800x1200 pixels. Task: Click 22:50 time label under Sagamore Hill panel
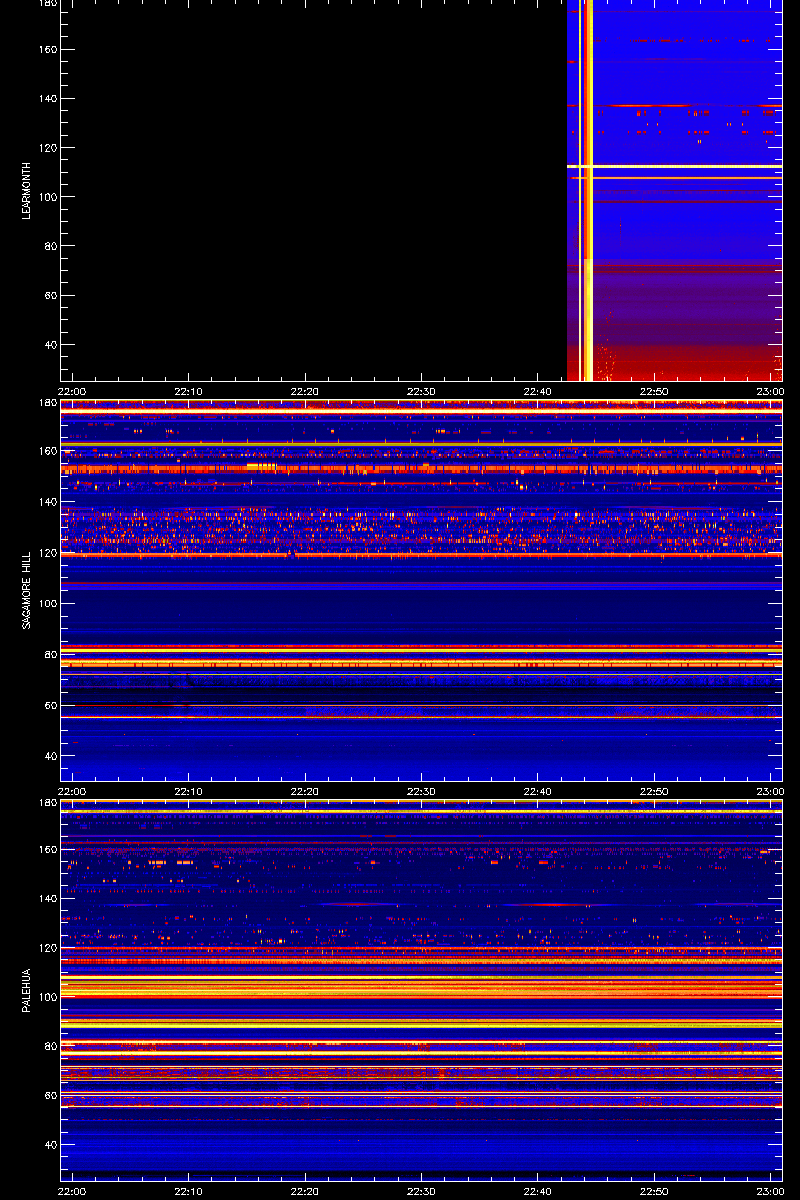tap(654, 792)
